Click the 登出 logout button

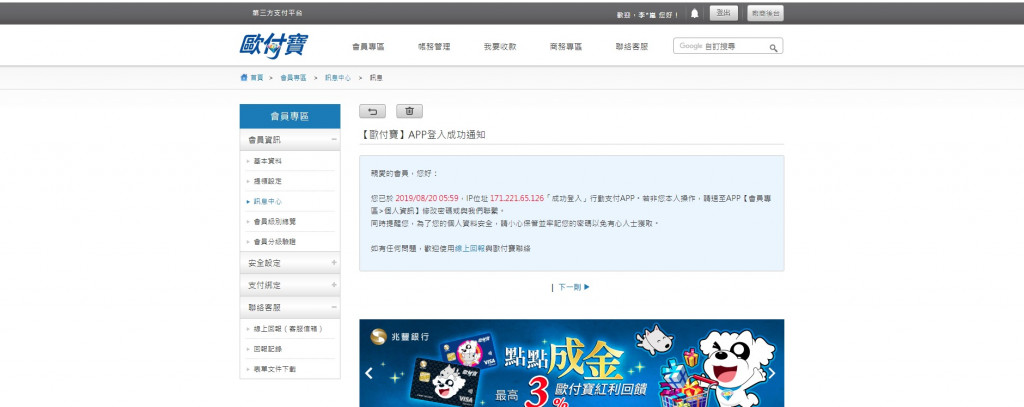[724, 13]
